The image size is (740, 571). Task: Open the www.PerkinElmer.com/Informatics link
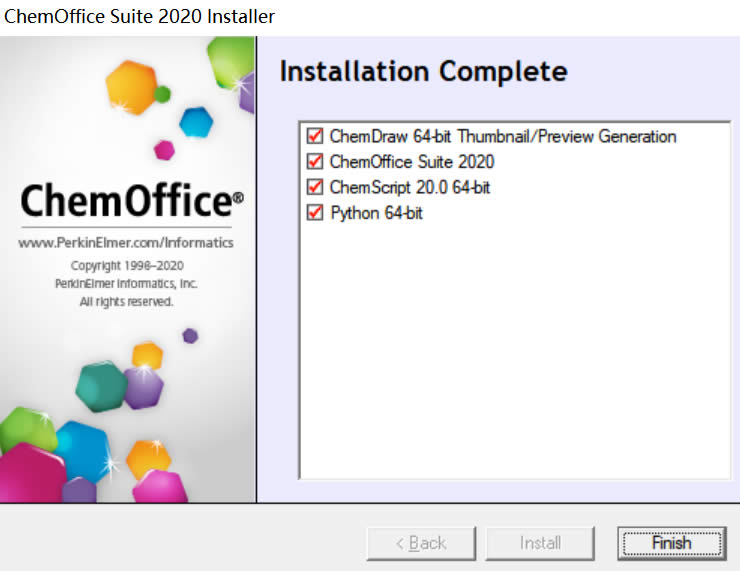(x=126, y=243)
